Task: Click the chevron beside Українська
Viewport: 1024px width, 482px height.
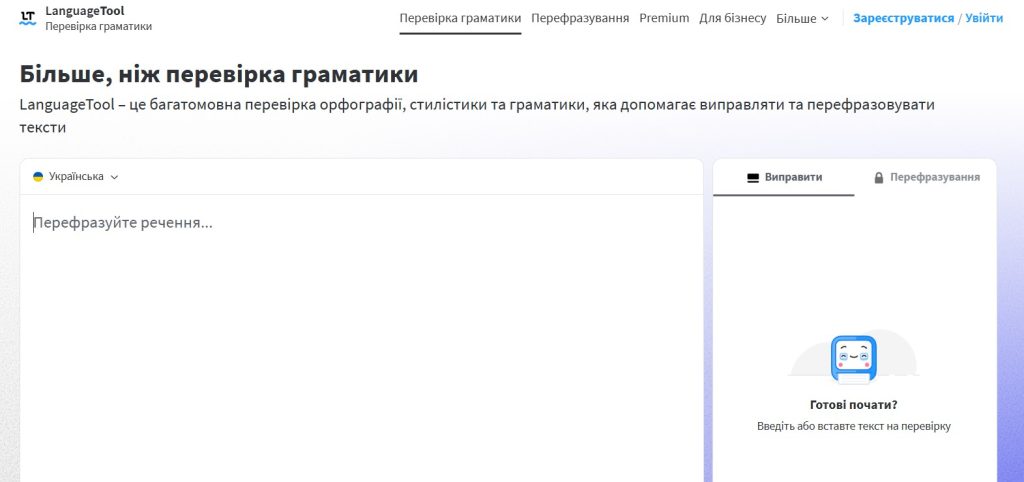Action: click(114, 177)
